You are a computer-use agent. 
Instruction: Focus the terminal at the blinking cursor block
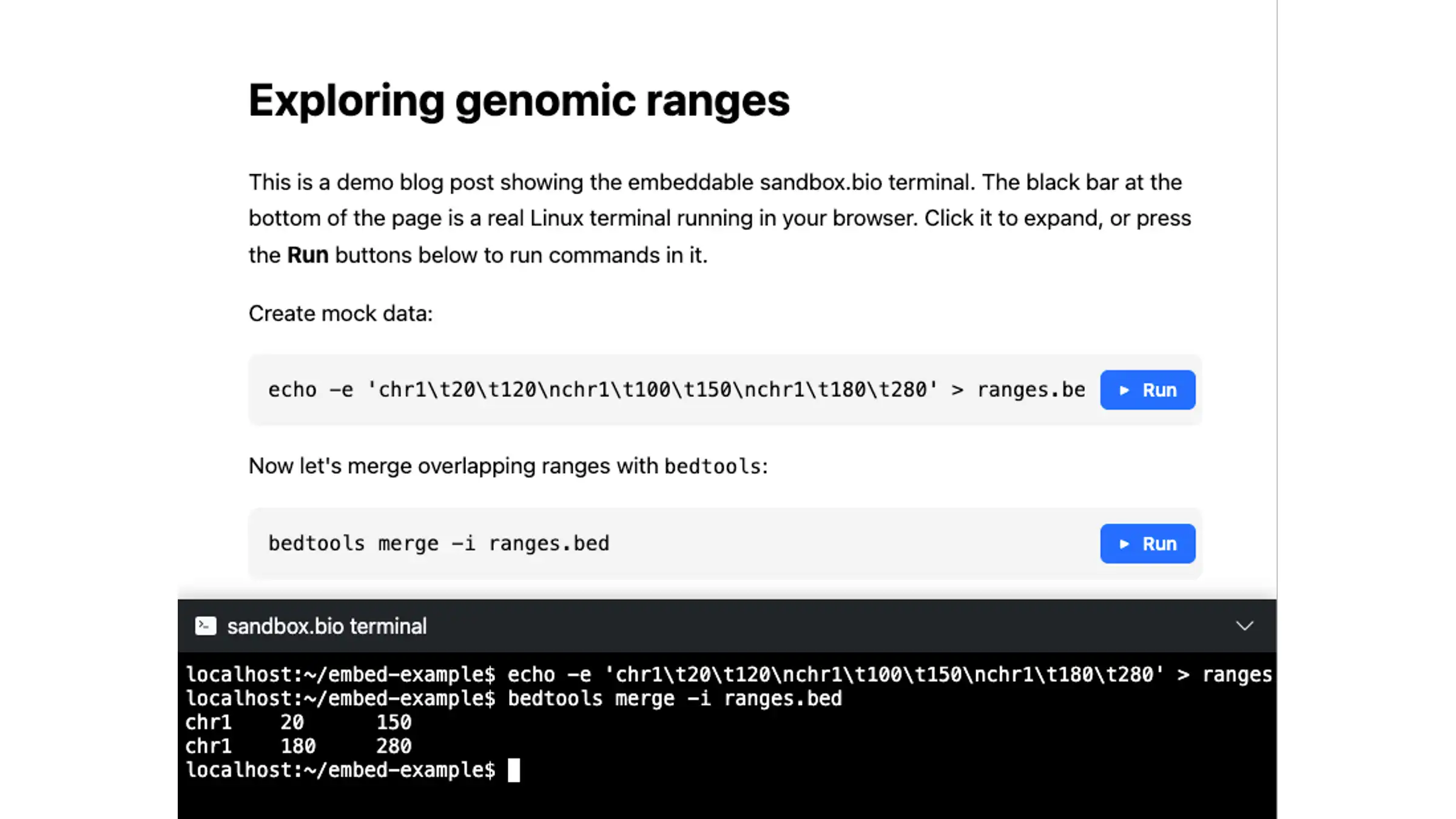coord(514,770)
